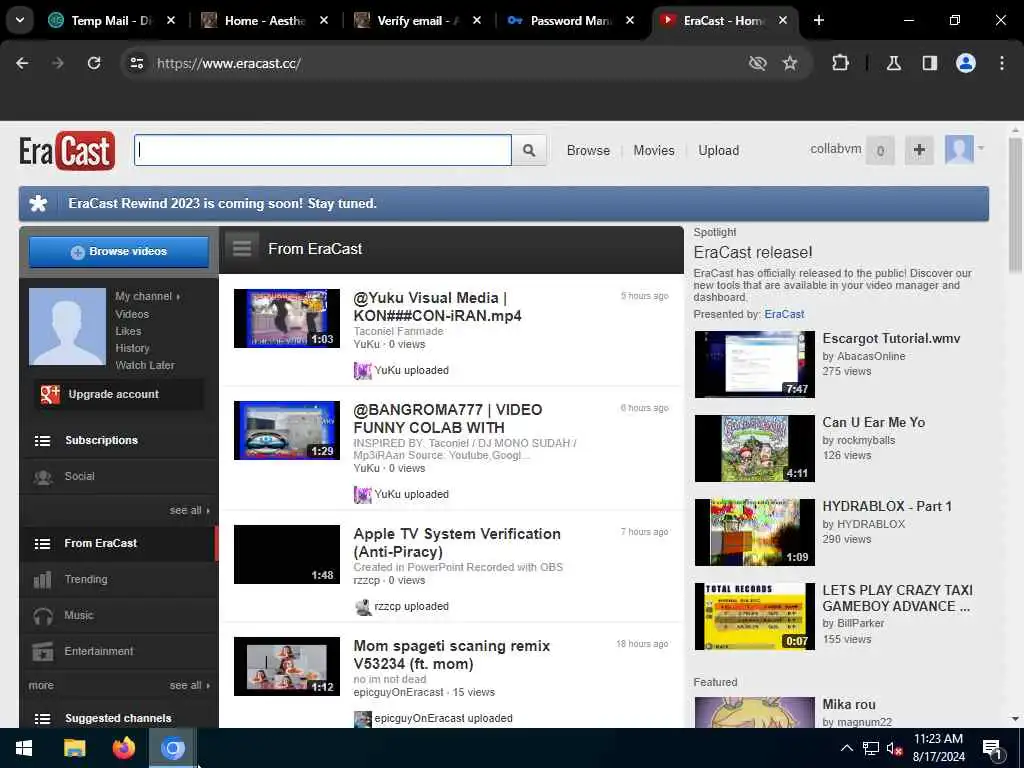Click the collabvm username
The width and height of the screenshot is (1024, 768).
tap(835, 149)
